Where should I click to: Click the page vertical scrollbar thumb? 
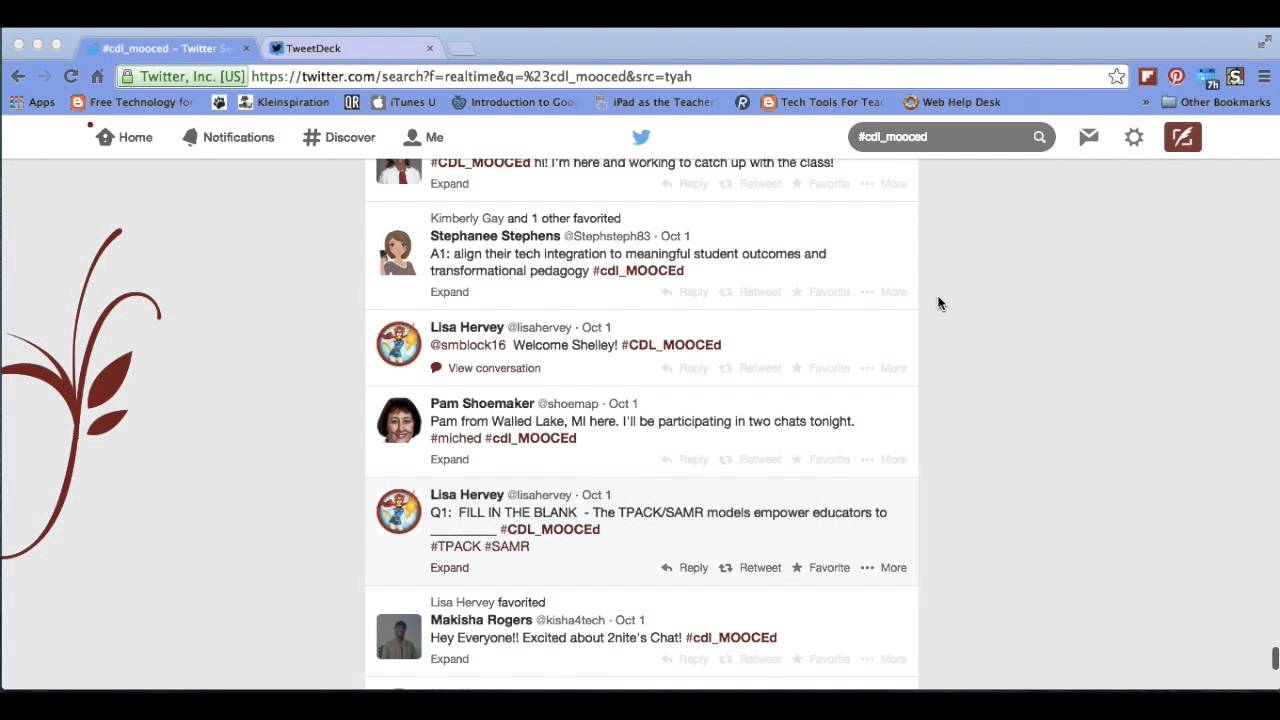(x=1274, y=659)
